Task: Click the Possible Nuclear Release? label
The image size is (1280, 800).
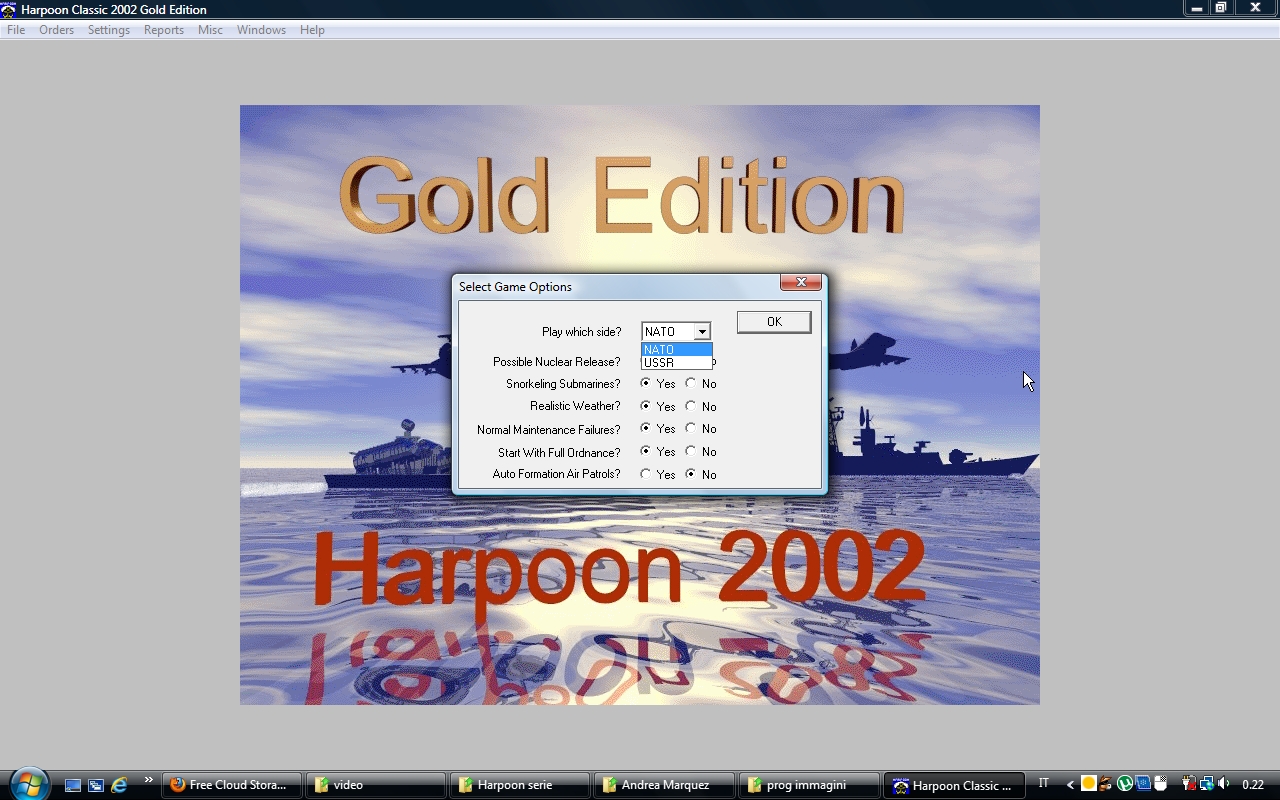Action: (x=556, y=362)
